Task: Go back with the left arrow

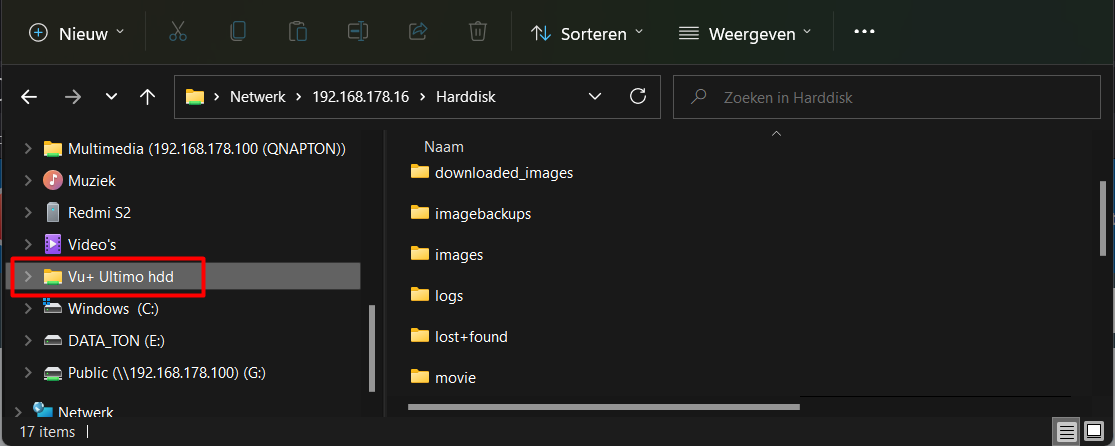Action: tap(29, 97)
